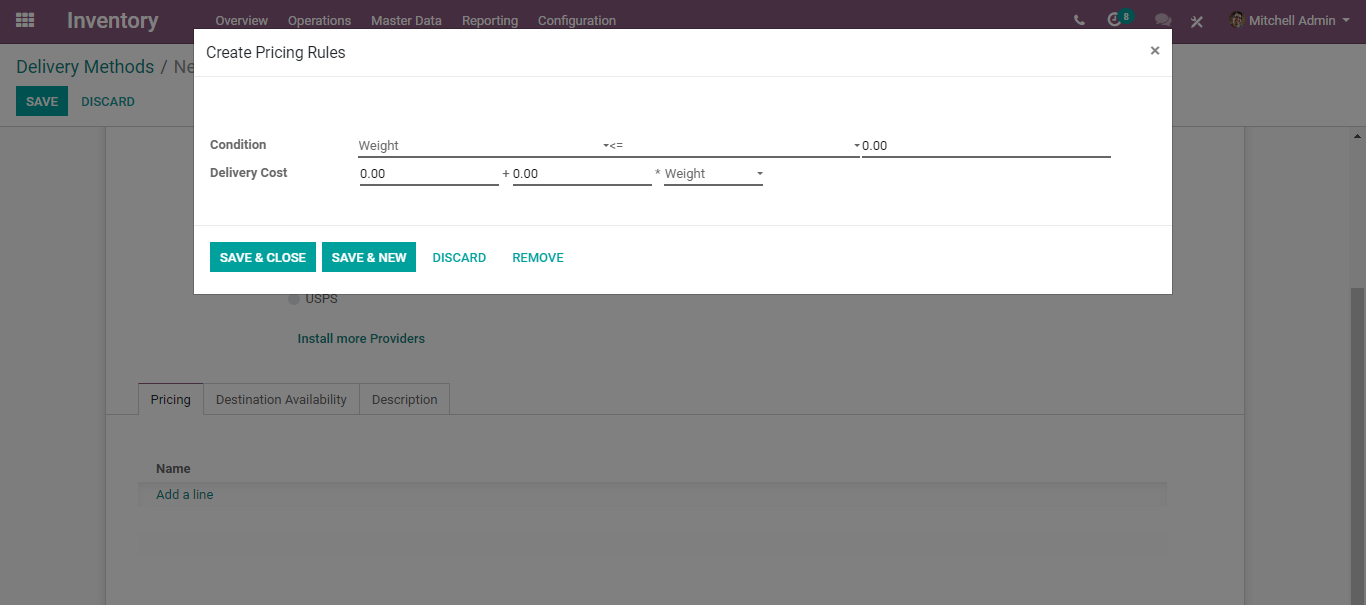Screen dimensions: 1366x605
Task: Click the SAVE & CLOSE button
Action: coord(263,257)
